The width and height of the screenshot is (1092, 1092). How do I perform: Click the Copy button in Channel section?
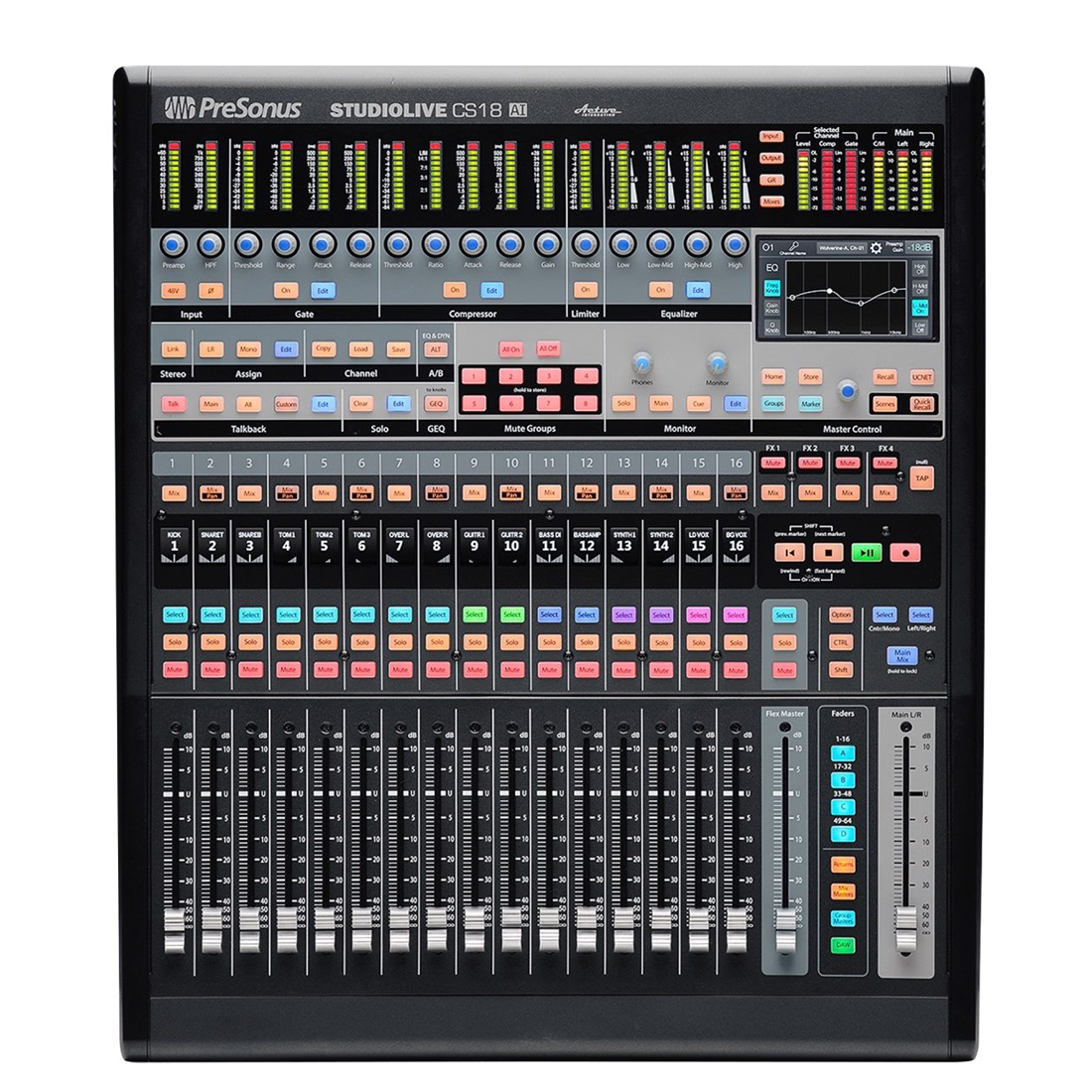tap(324, 349)
